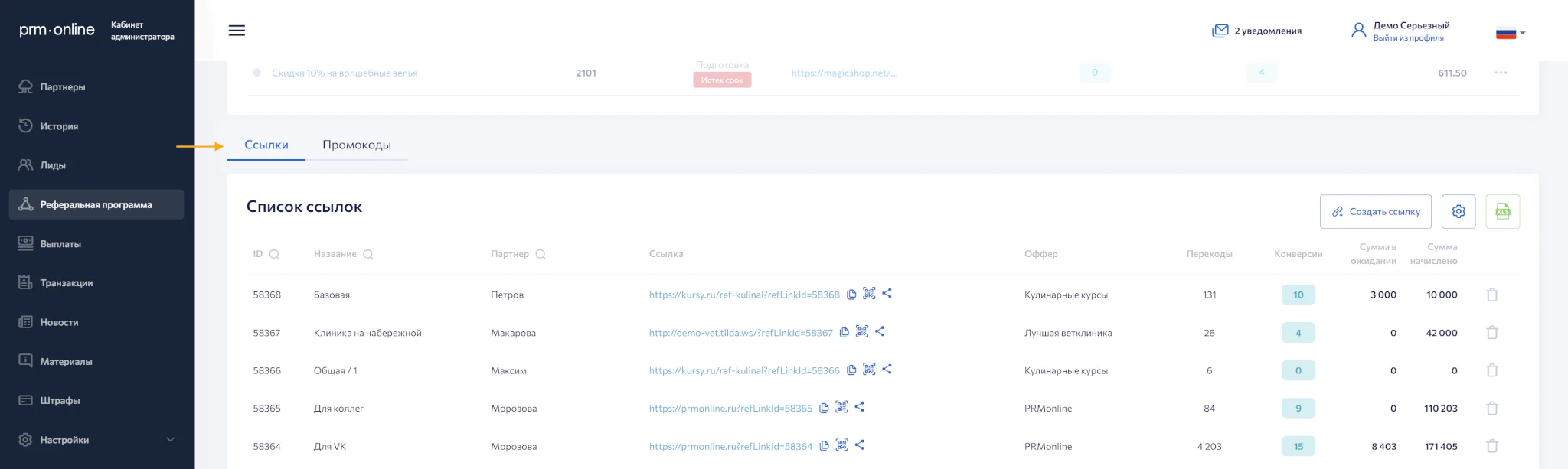
Task: Open Скидка 10% на волшебные зелья offer
Action: tap(345, 73)
